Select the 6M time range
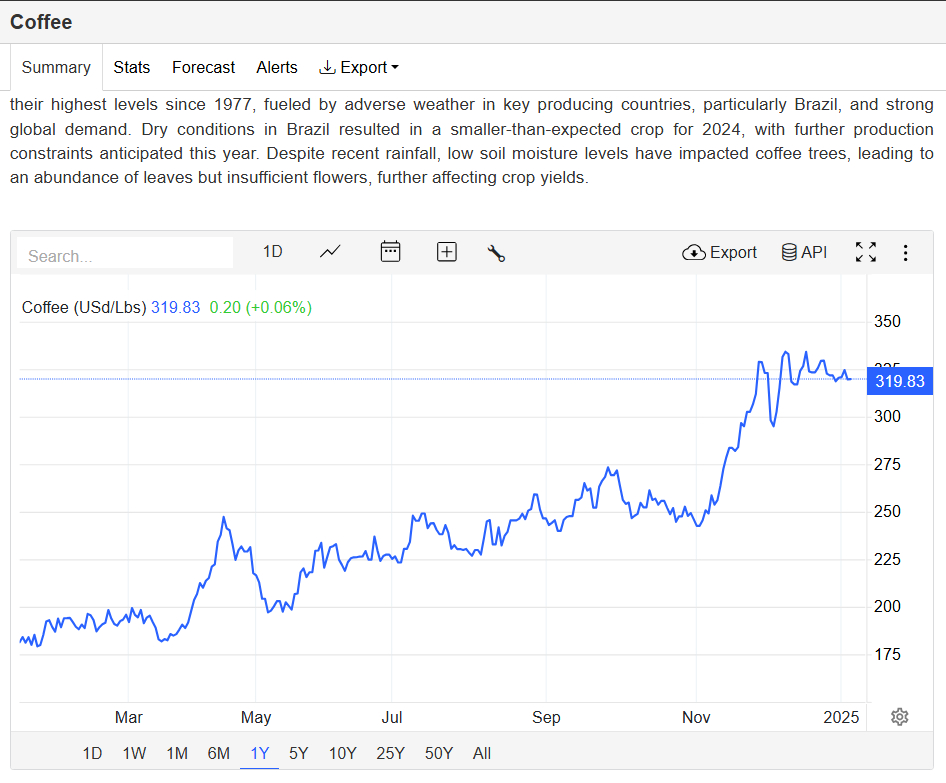 coord(218,753)
